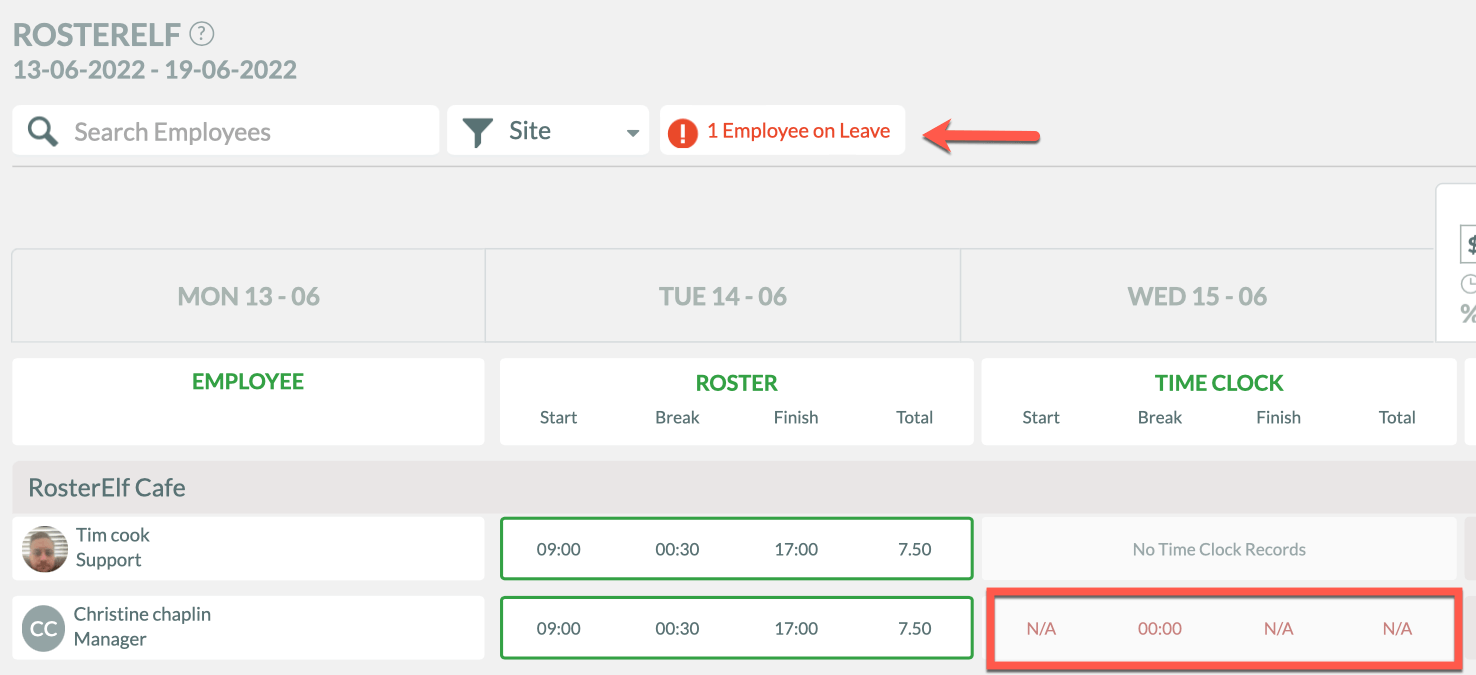Click the Manager role label
Screen dimensions: 1476x675
[110, 639]
